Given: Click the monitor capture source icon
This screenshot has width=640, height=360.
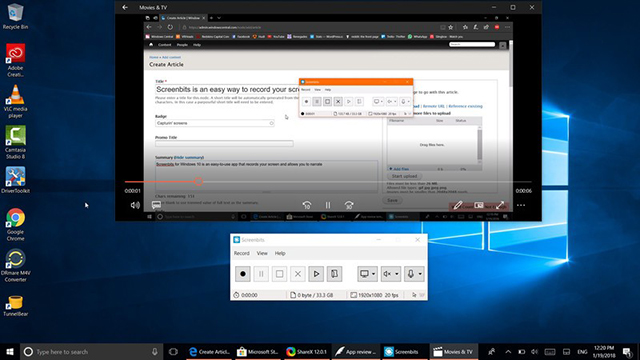Looking at the screenshot, I should [x=364, y=274].
